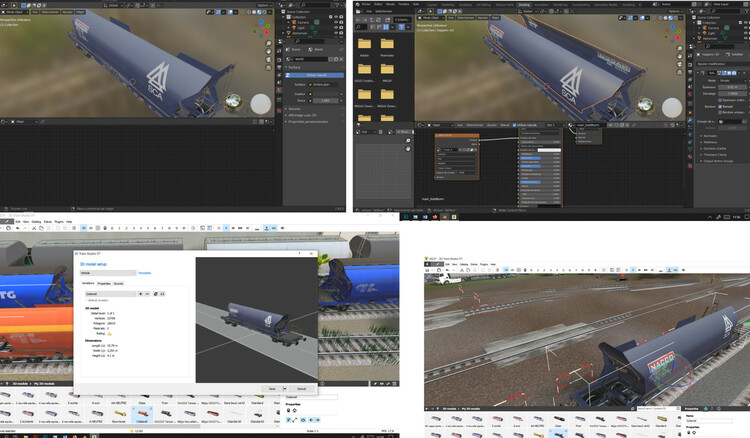This screenshot has width=750, height=438.
Task: Switch to the UV Editing workspace tab
Action: coord(484,4)
